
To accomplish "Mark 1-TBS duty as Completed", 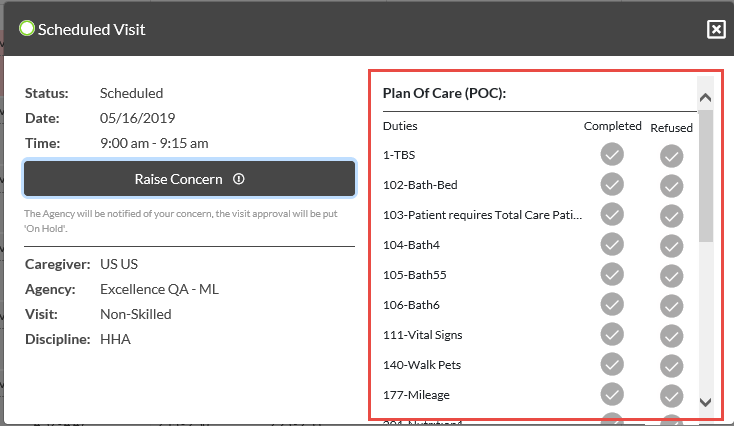I will click(x=612, y=154).
